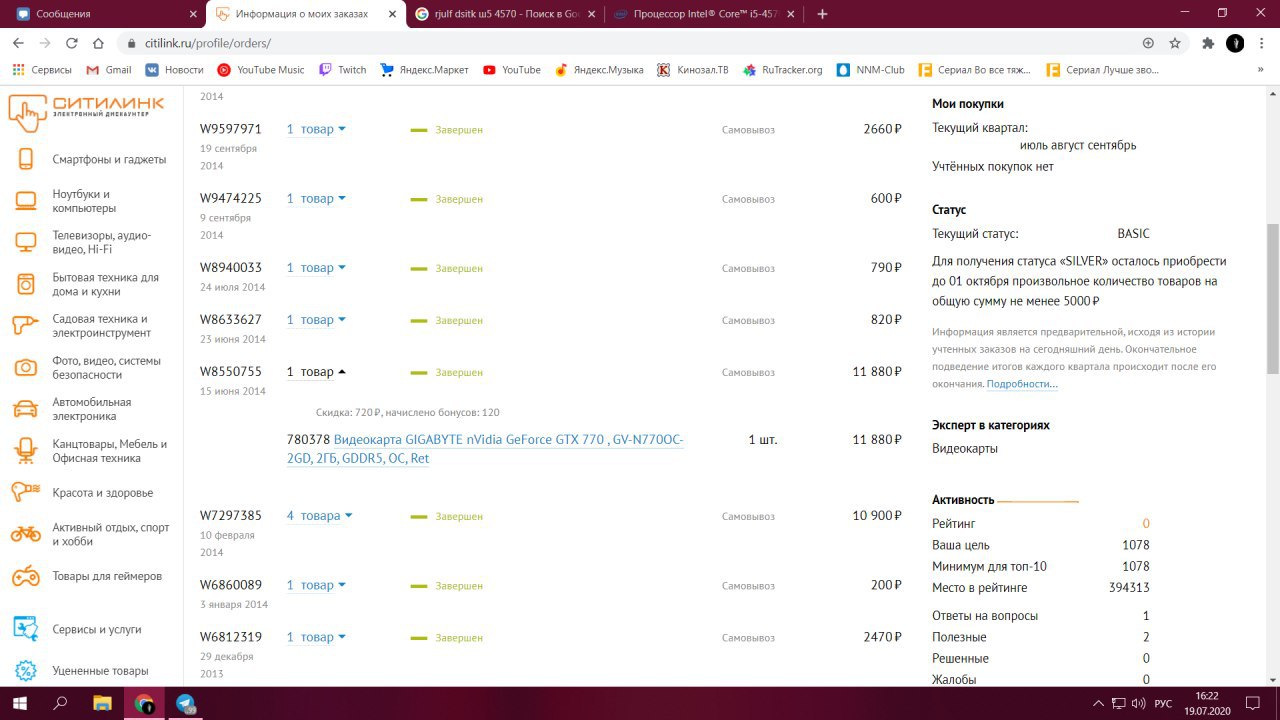
Task: Click order number W7297385
Action: click(231, 516)
